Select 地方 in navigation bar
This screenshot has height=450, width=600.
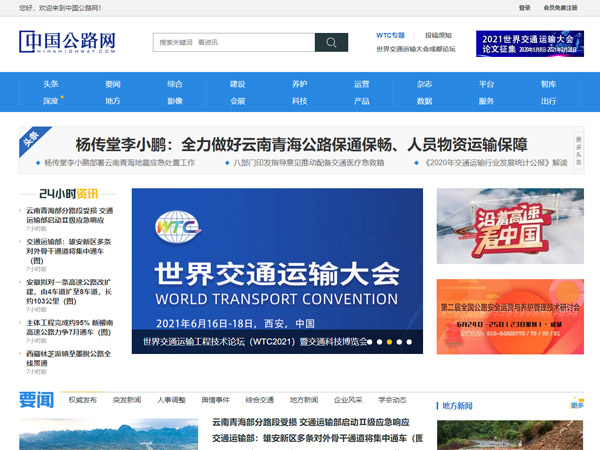(113, 101)
